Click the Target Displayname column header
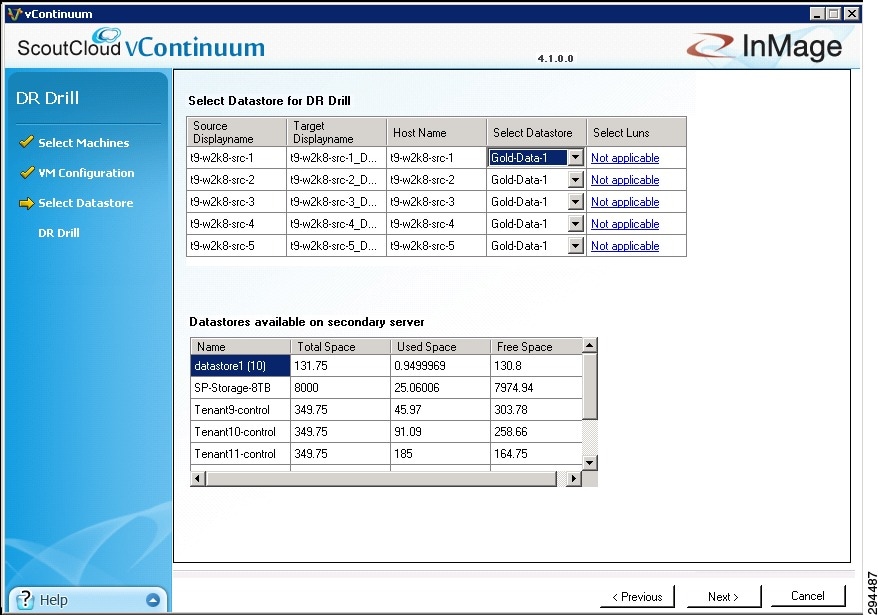878x615 pixels. coord(337,132)
